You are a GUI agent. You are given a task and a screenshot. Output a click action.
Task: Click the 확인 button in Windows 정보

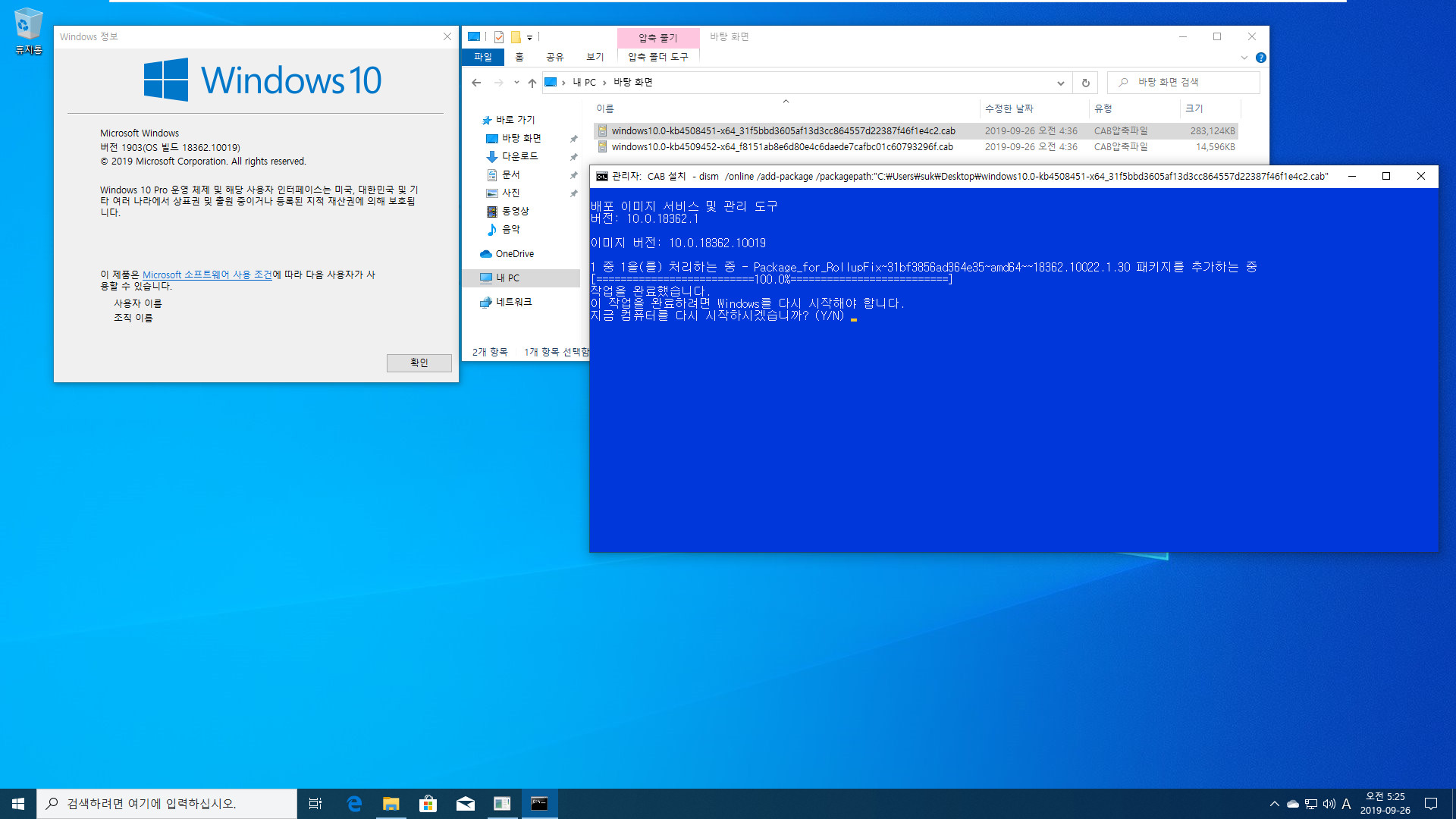(419, 362)
